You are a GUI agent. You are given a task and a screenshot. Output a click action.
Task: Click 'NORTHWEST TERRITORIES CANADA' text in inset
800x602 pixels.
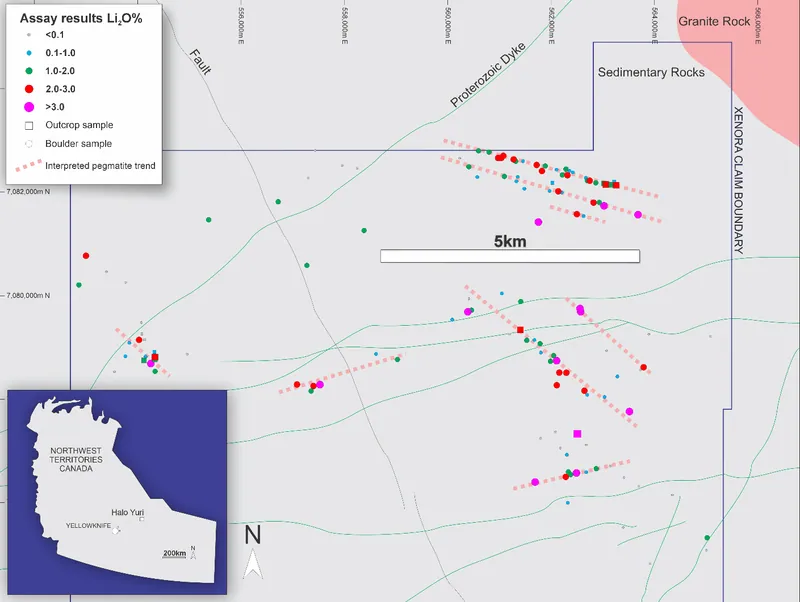pos(76,460)
